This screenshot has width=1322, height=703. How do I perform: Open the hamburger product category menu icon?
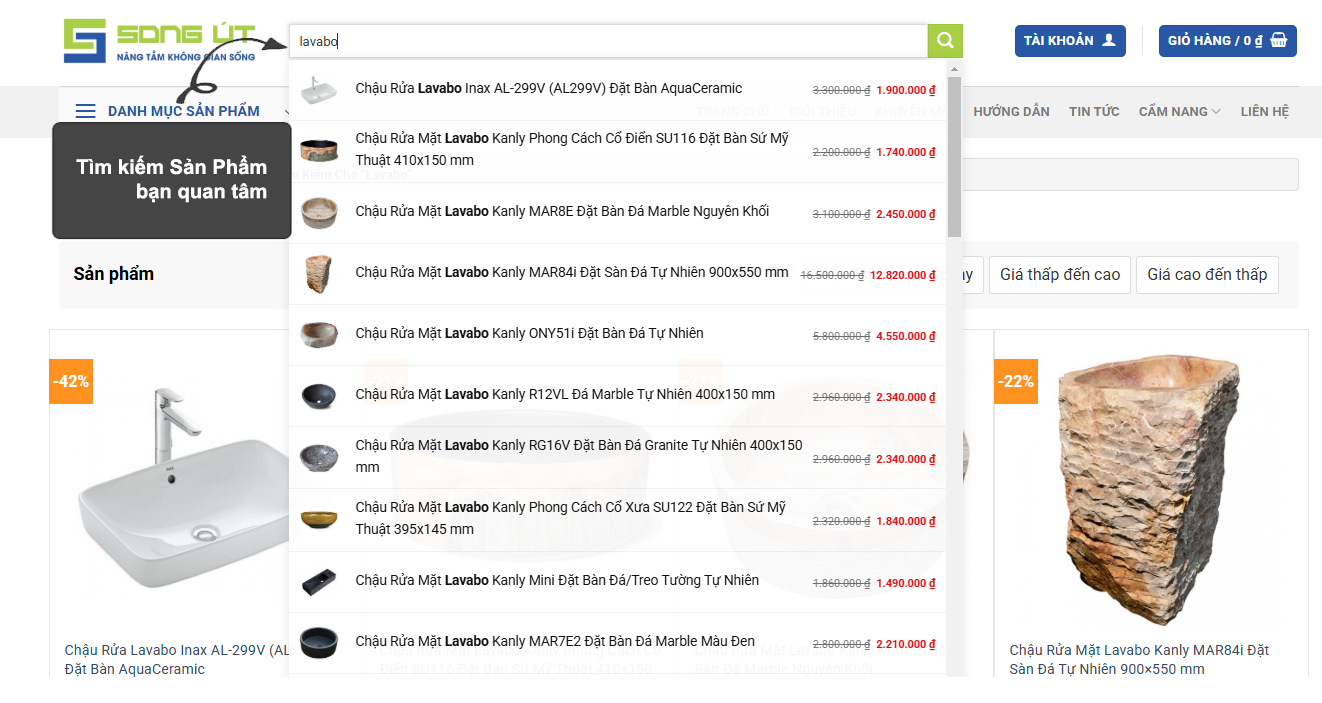(86, 111)
